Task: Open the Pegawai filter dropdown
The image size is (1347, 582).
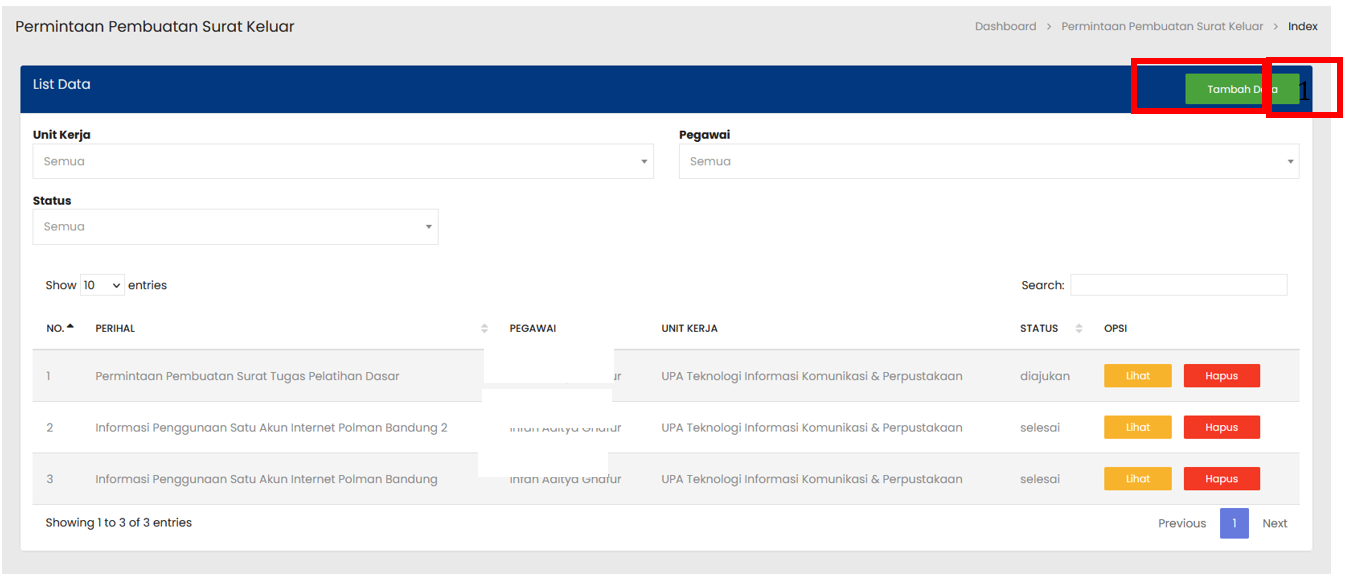Action: tap(988, 162)
